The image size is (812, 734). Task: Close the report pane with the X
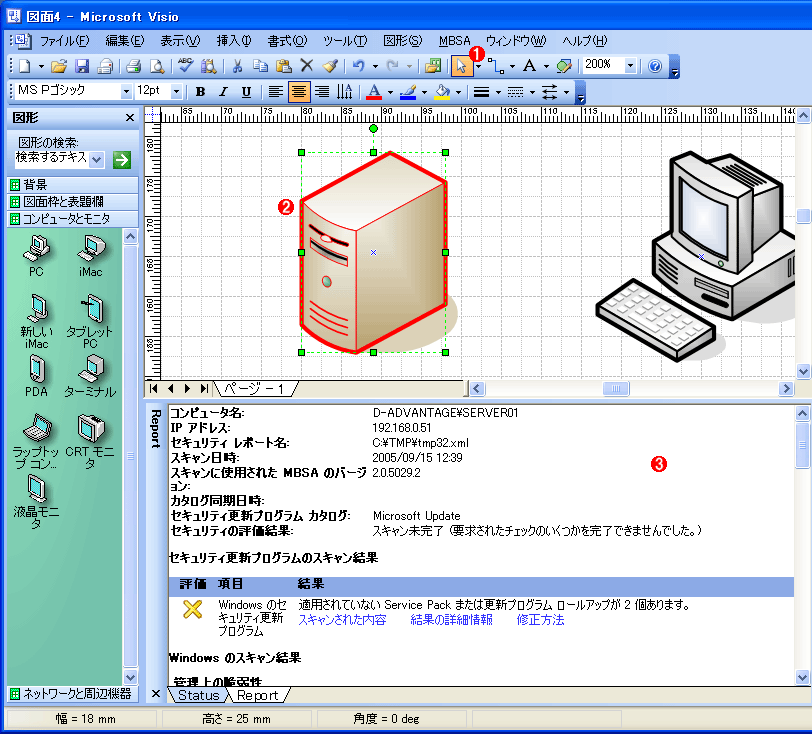tap(155, 694)
